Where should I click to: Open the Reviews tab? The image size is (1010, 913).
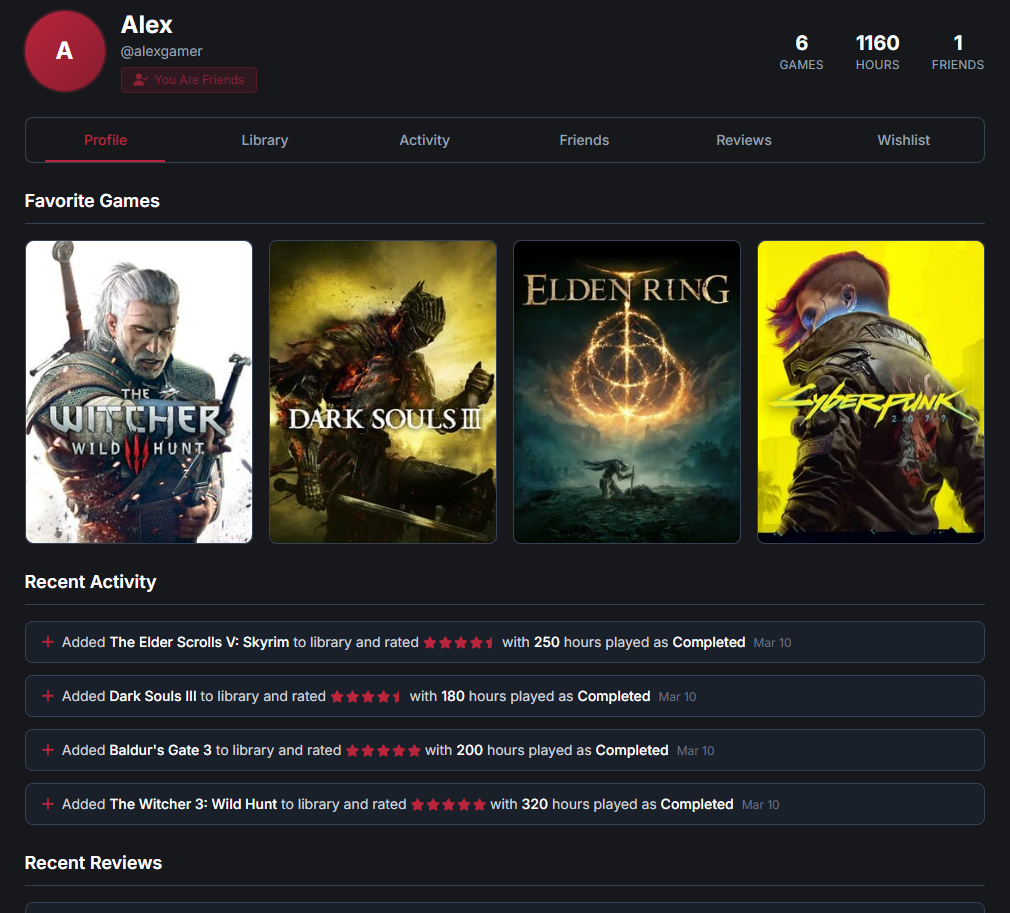click(744, 140)
